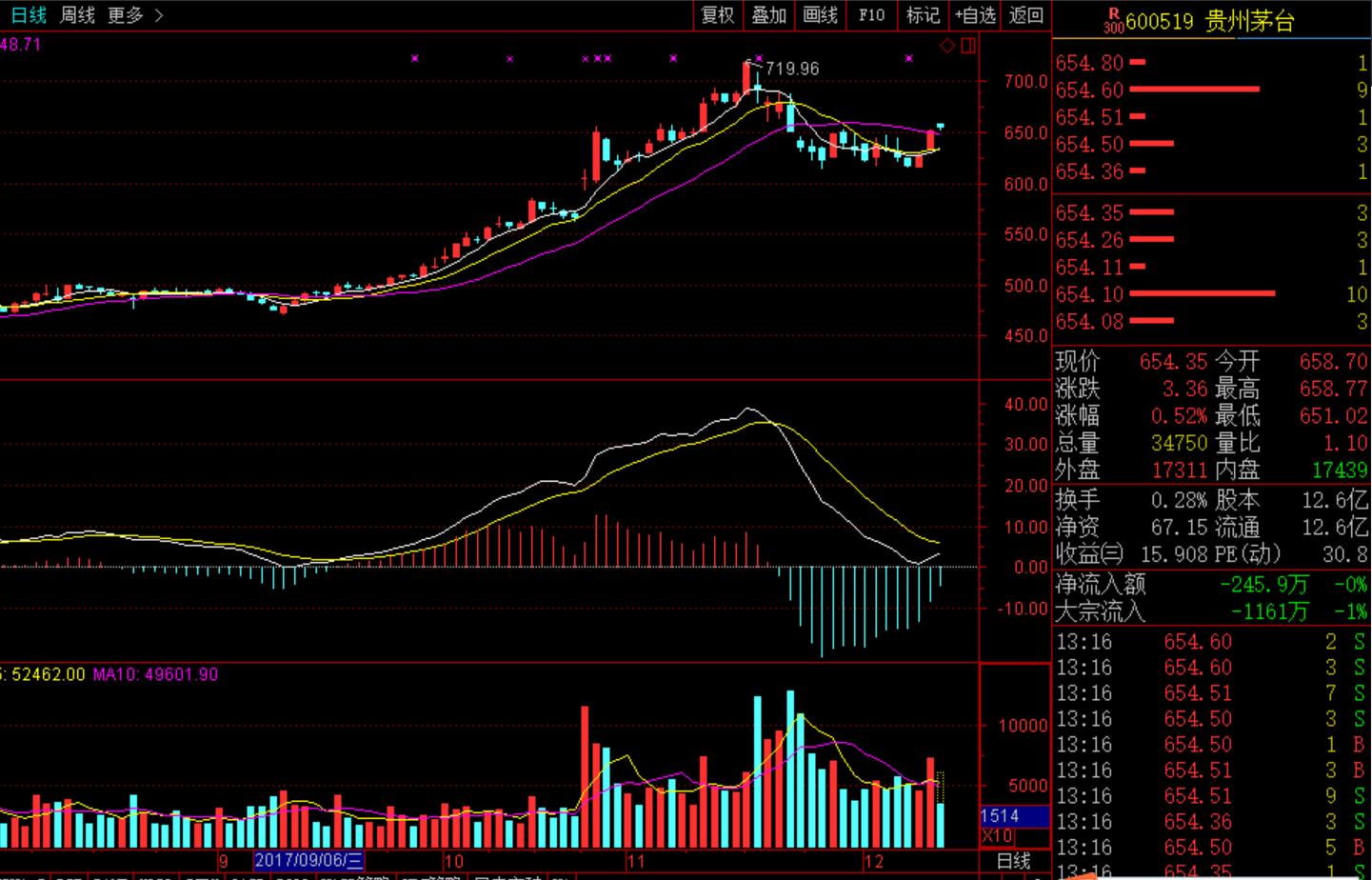Click the red split-panel icon above chart
The height and width of the screenshot is (880, 1372).
tap(968, 46)
